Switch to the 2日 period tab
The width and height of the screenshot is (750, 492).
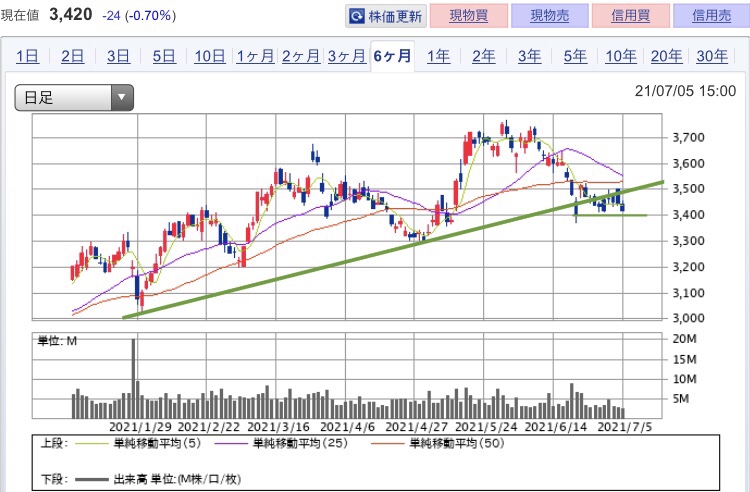tap(73, 56)
